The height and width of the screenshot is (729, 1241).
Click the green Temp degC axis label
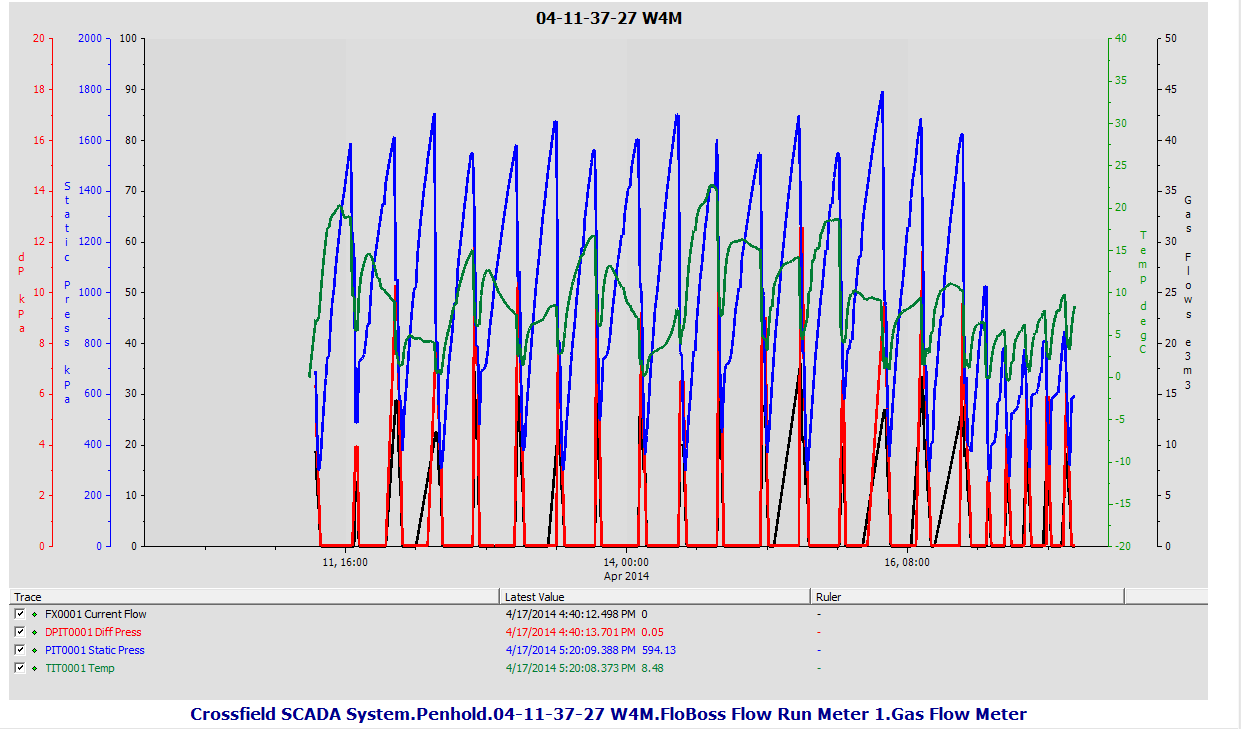[1143, 292]
